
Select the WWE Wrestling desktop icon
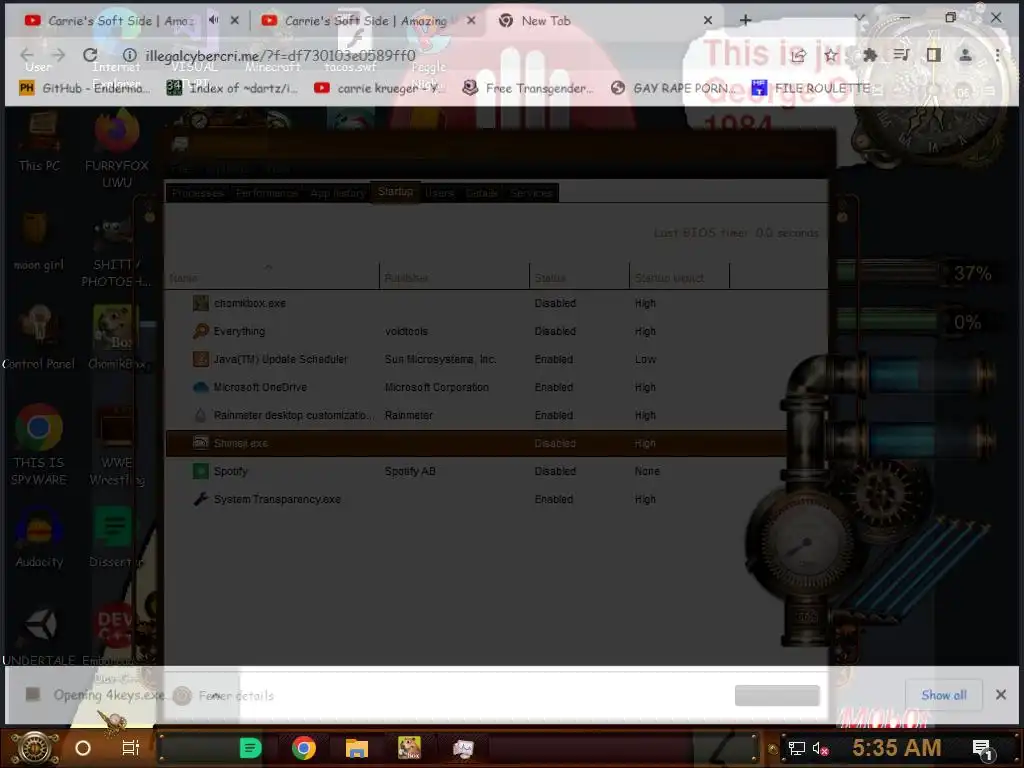click(x=116, y=446)
